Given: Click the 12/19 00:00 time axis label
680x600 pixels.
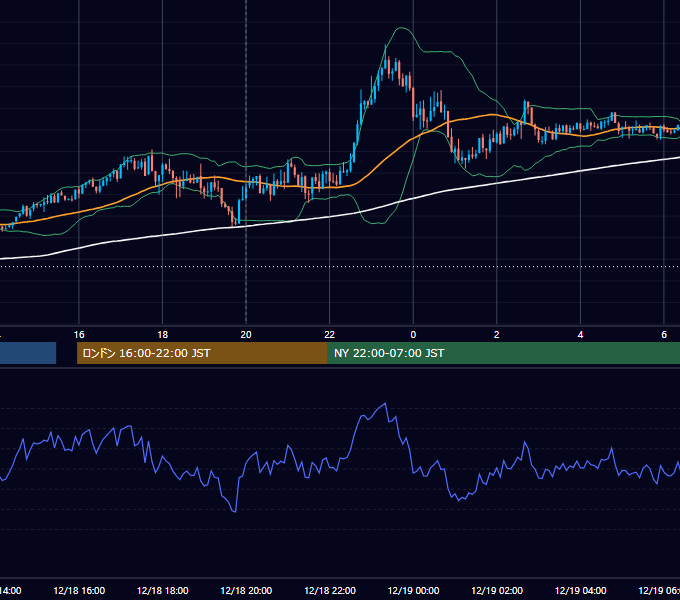Looking at the screenshot, I should (x=413, y=590).
